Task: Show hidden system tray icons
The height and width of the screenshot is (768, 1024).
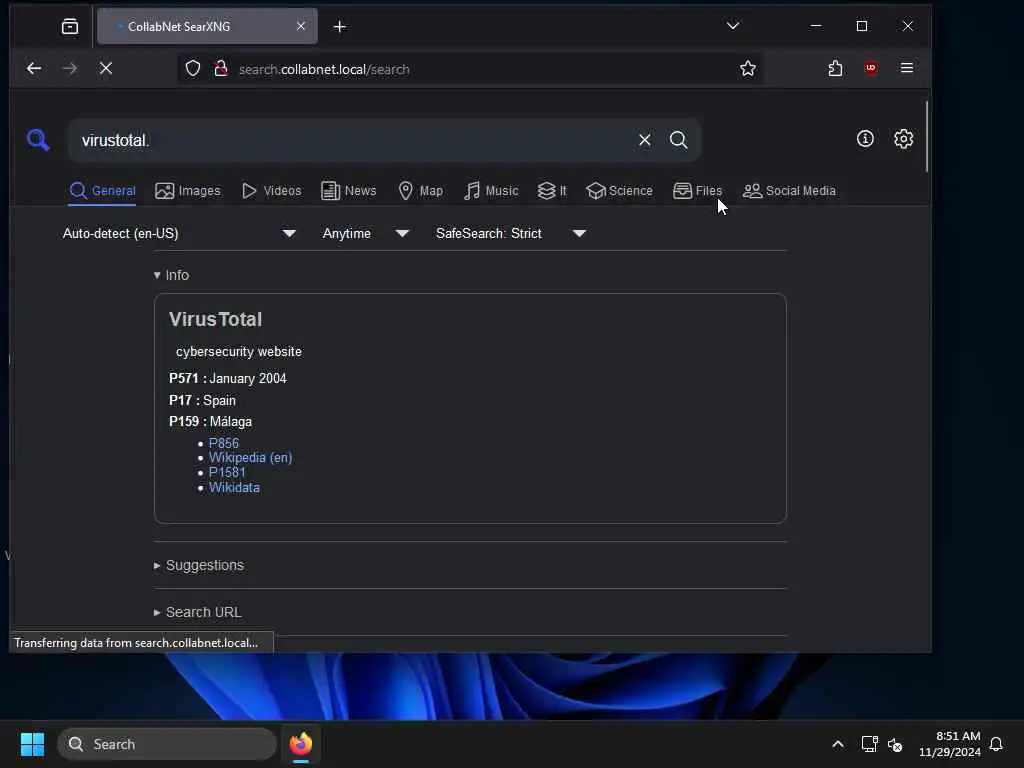Action: 838,744
